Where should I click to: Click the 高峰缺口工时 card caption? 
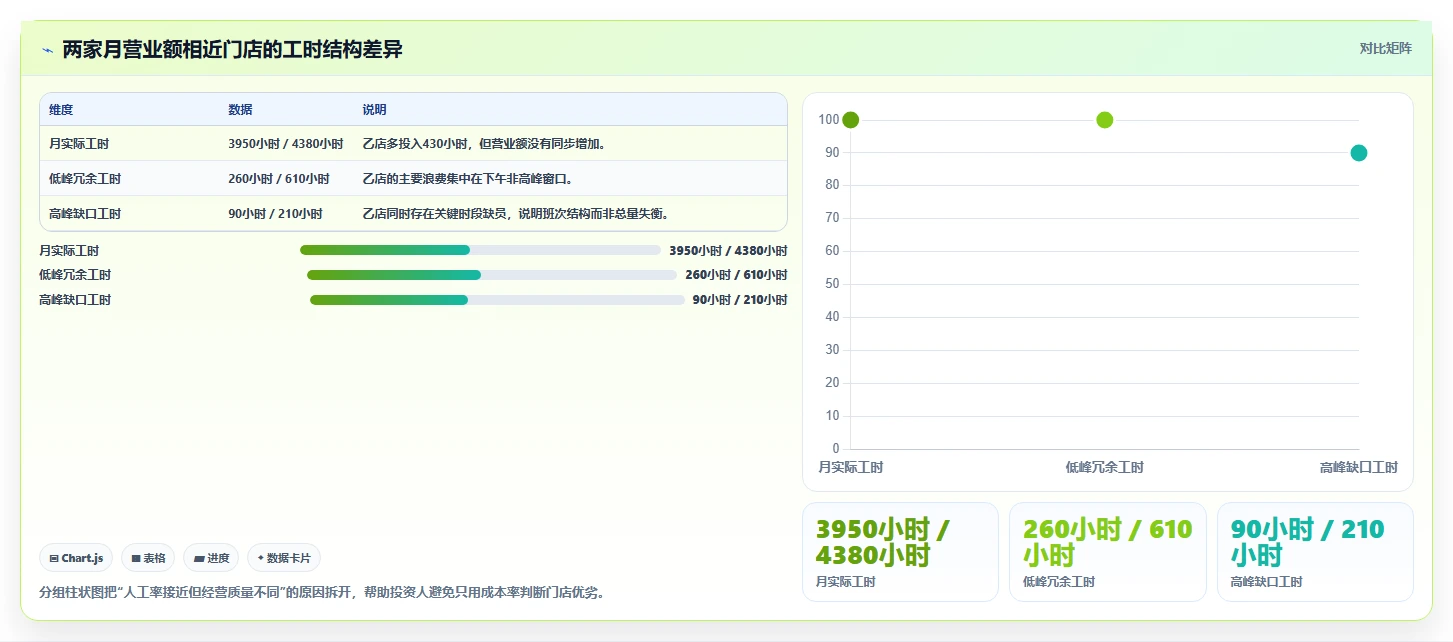click(1267, 582)
